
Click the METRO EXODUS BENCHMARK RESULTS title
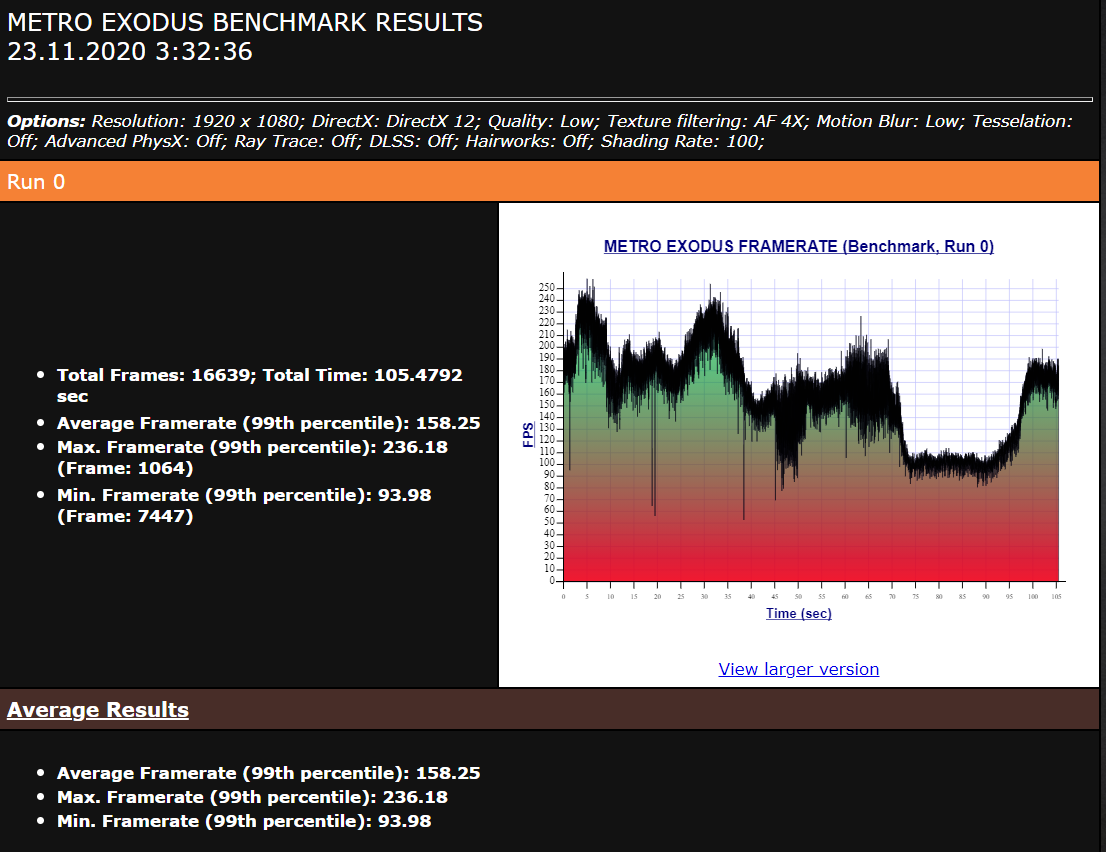pyautogui.click(x=245, y=23)
